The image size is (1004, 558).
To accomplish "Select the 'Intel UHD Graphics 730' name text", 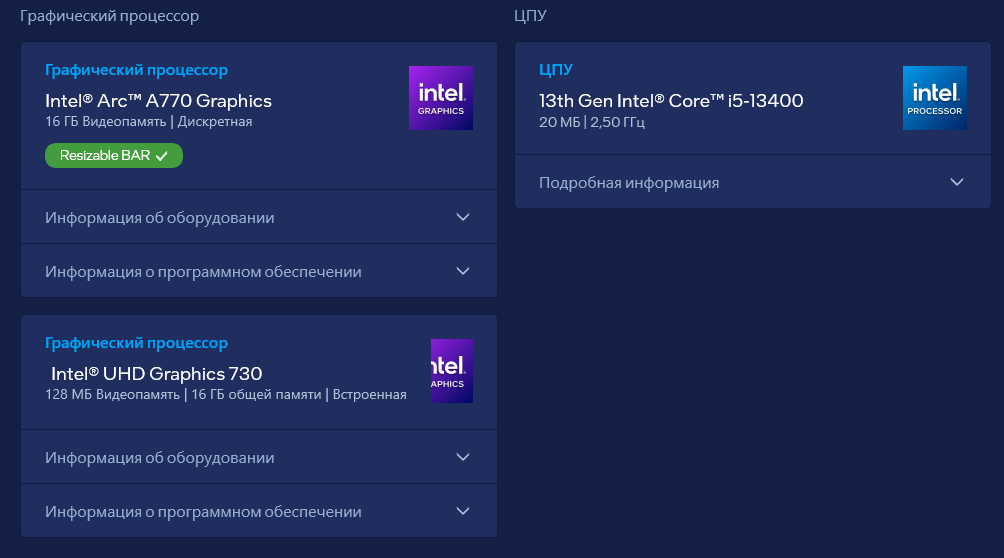I will coord(157,373).
